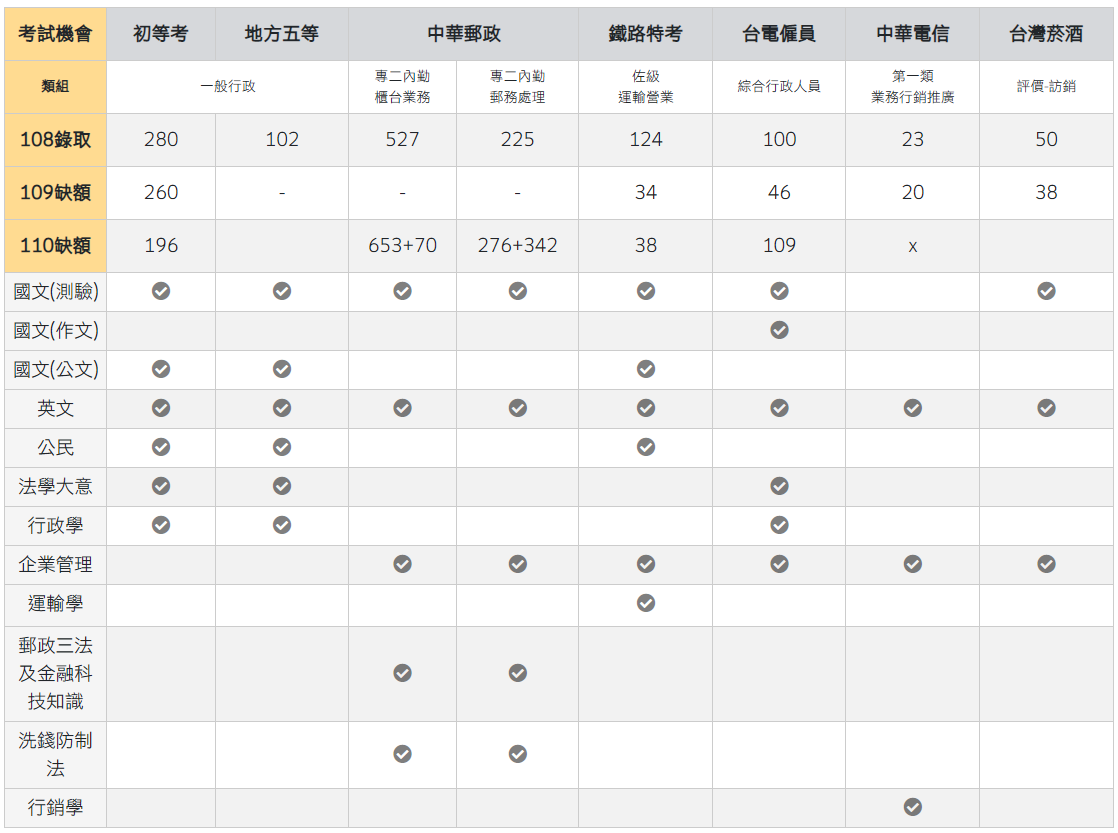Viewport: 1118px width, 833px height.
Task: Click the 公民 checkmark under 地方五等
Action: [x=282, y=447]
